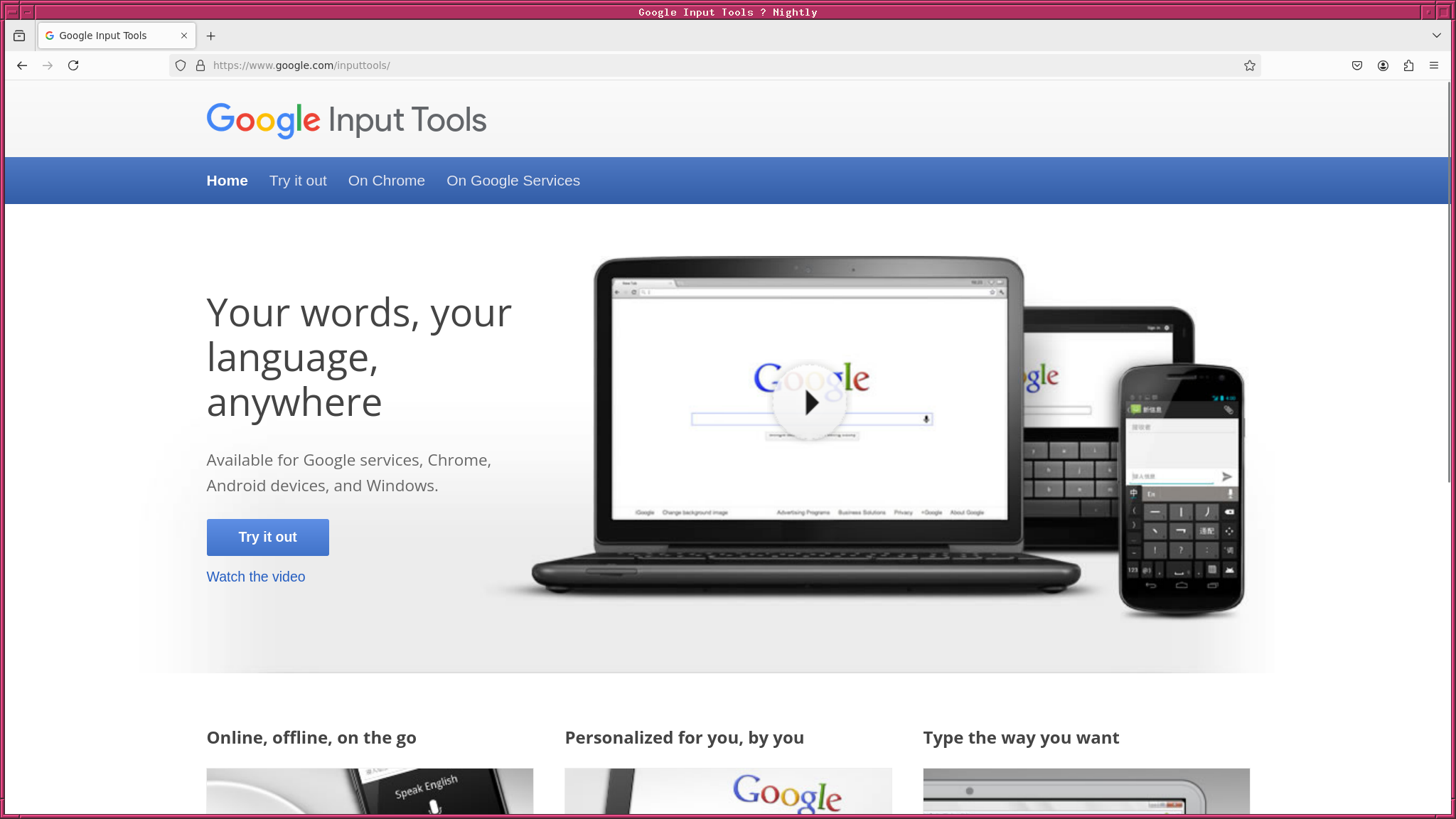Image resolution: width=1456 pixels, height=819 pixels.
Task: Click the site security padlock icon
Action: coord(200,65)
